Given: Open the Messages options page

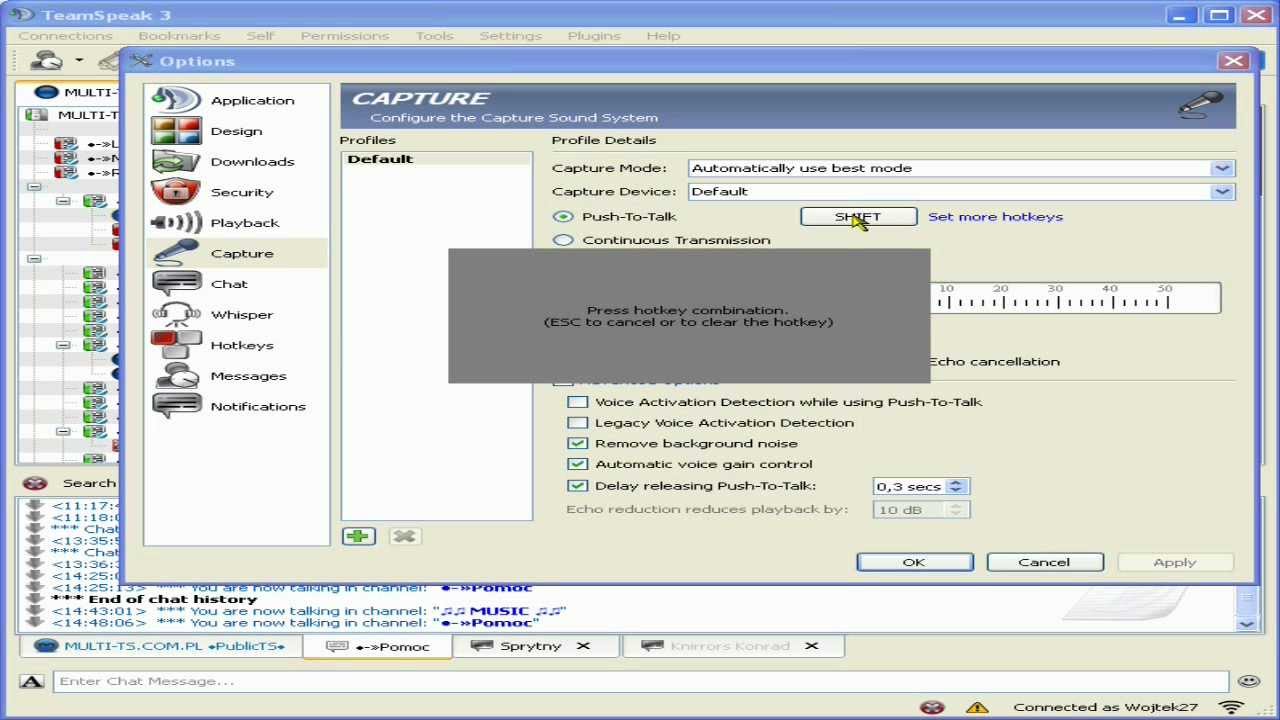Looking at the screenshot, I should (236, 376).
